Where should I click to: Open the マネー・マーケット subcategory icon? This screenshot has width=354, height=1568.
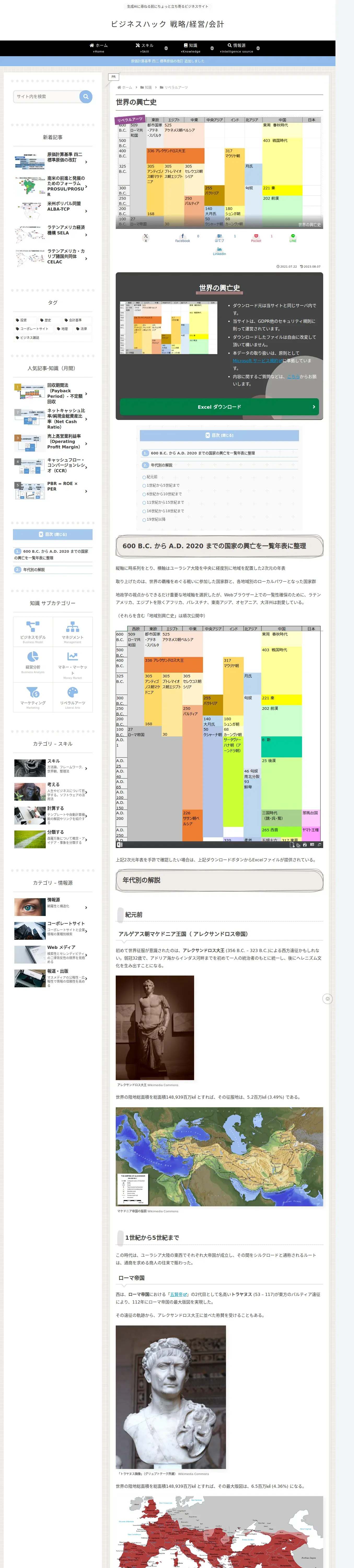[72, 656]
